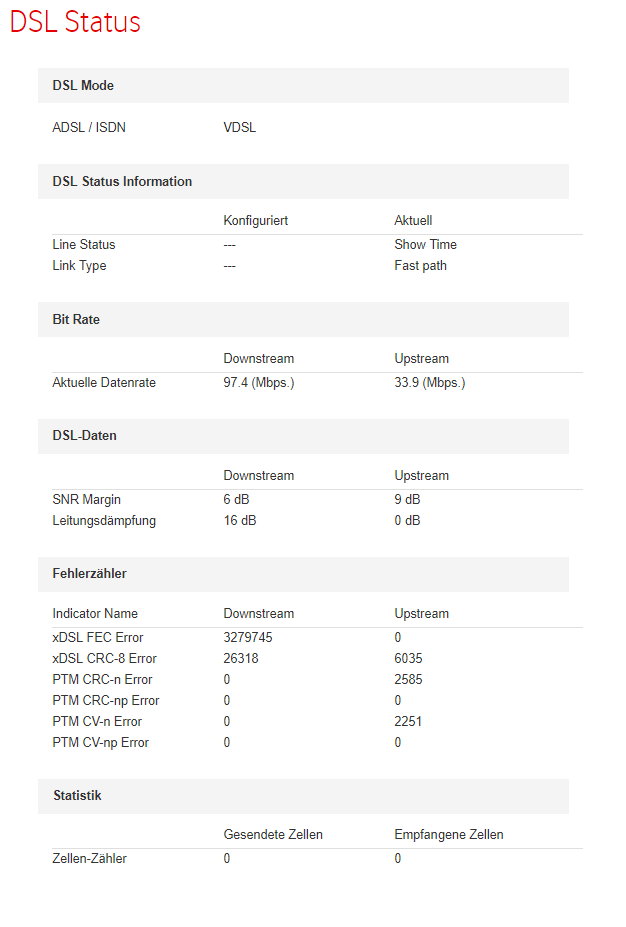Click the 6 dB SNR Margin value
The height and width of the screenshot is (927, 626).
pyautogui.click(x=237, y=500)
